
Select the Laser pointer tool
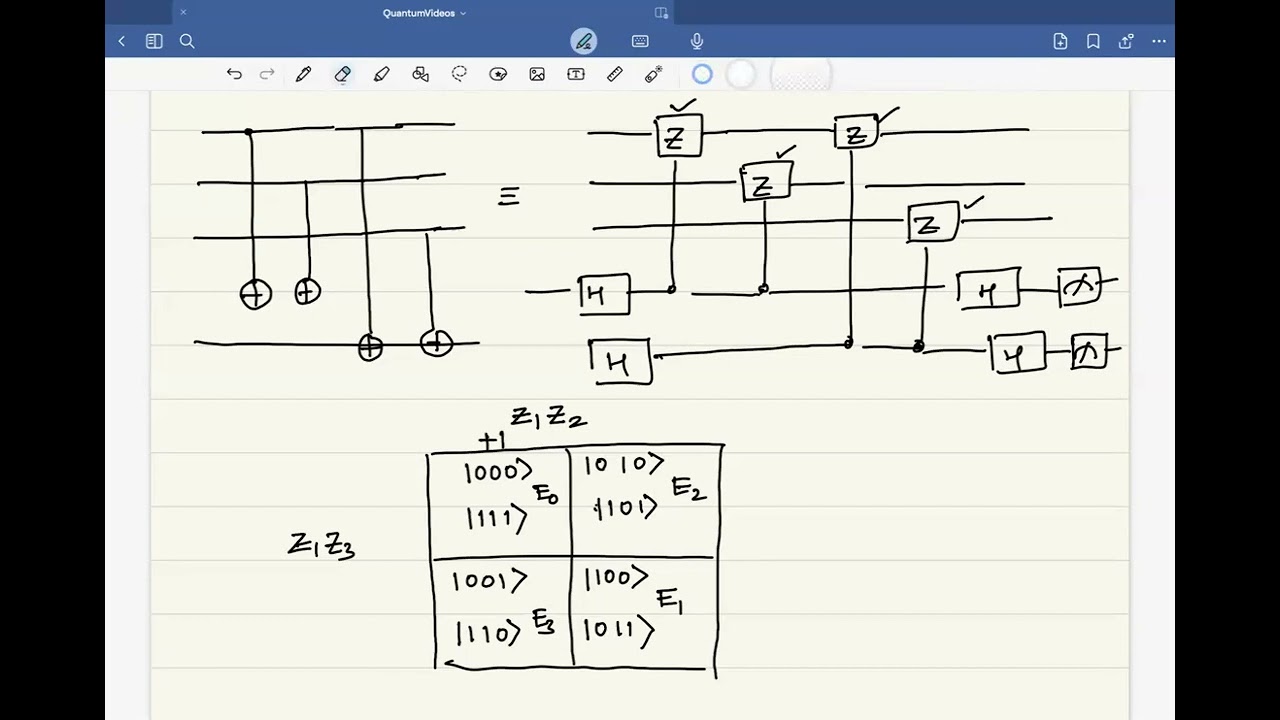click(x=654, y=74)
